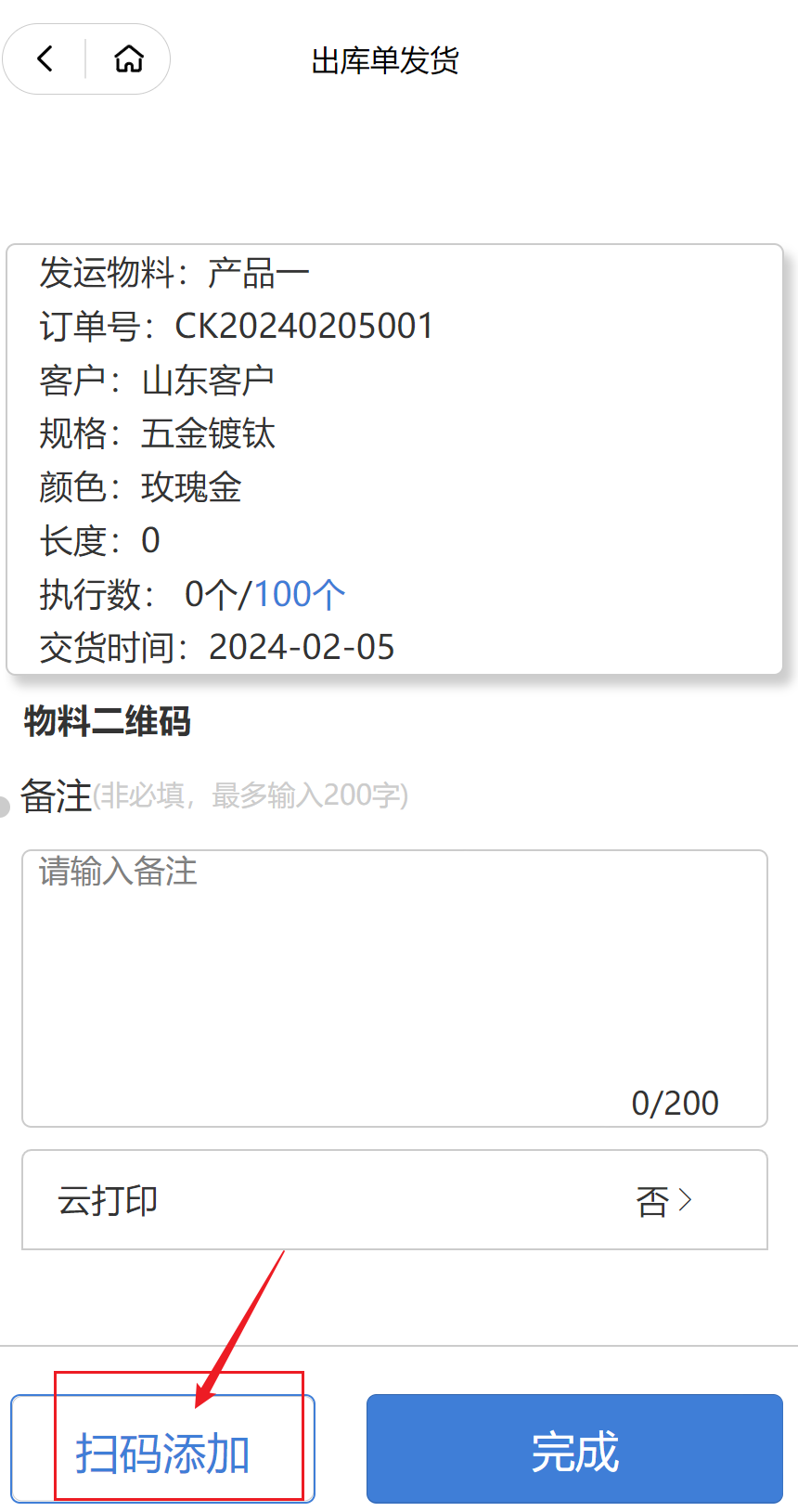This screenshot has height=1512, width=798.
Task: Focus the 请输入备注 text area
Action: (x=394, y=989)
